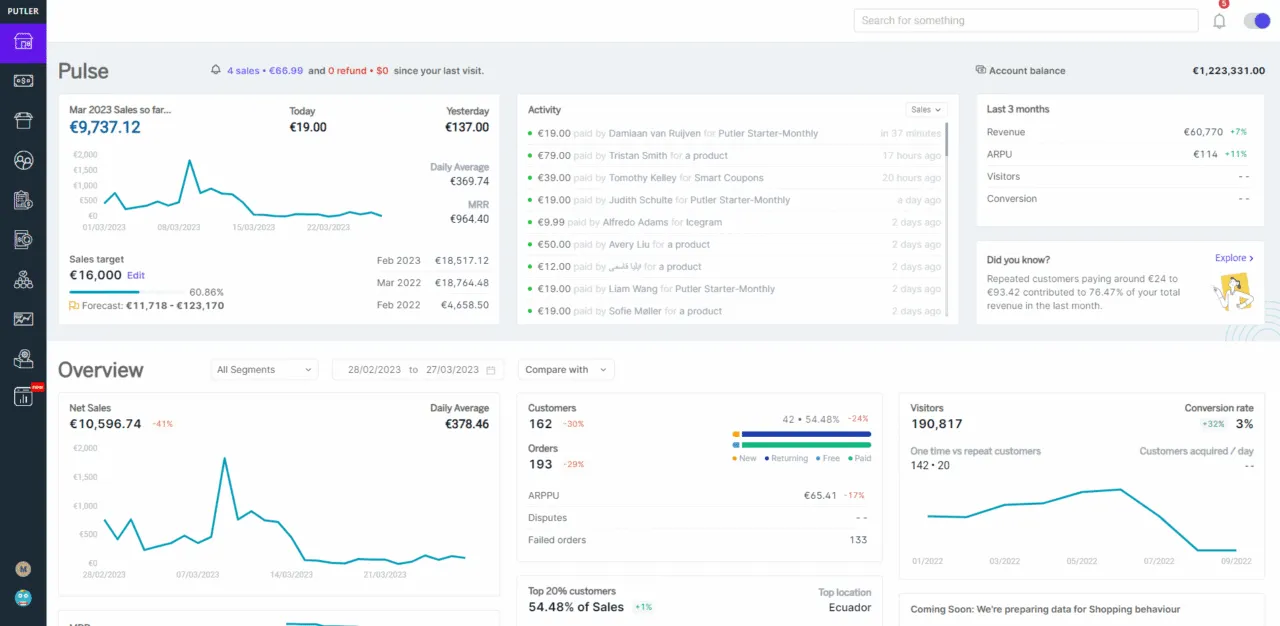Click the green Paid orders bar
The width and height of the screenshot is (1280, 626).
(805, 445)
